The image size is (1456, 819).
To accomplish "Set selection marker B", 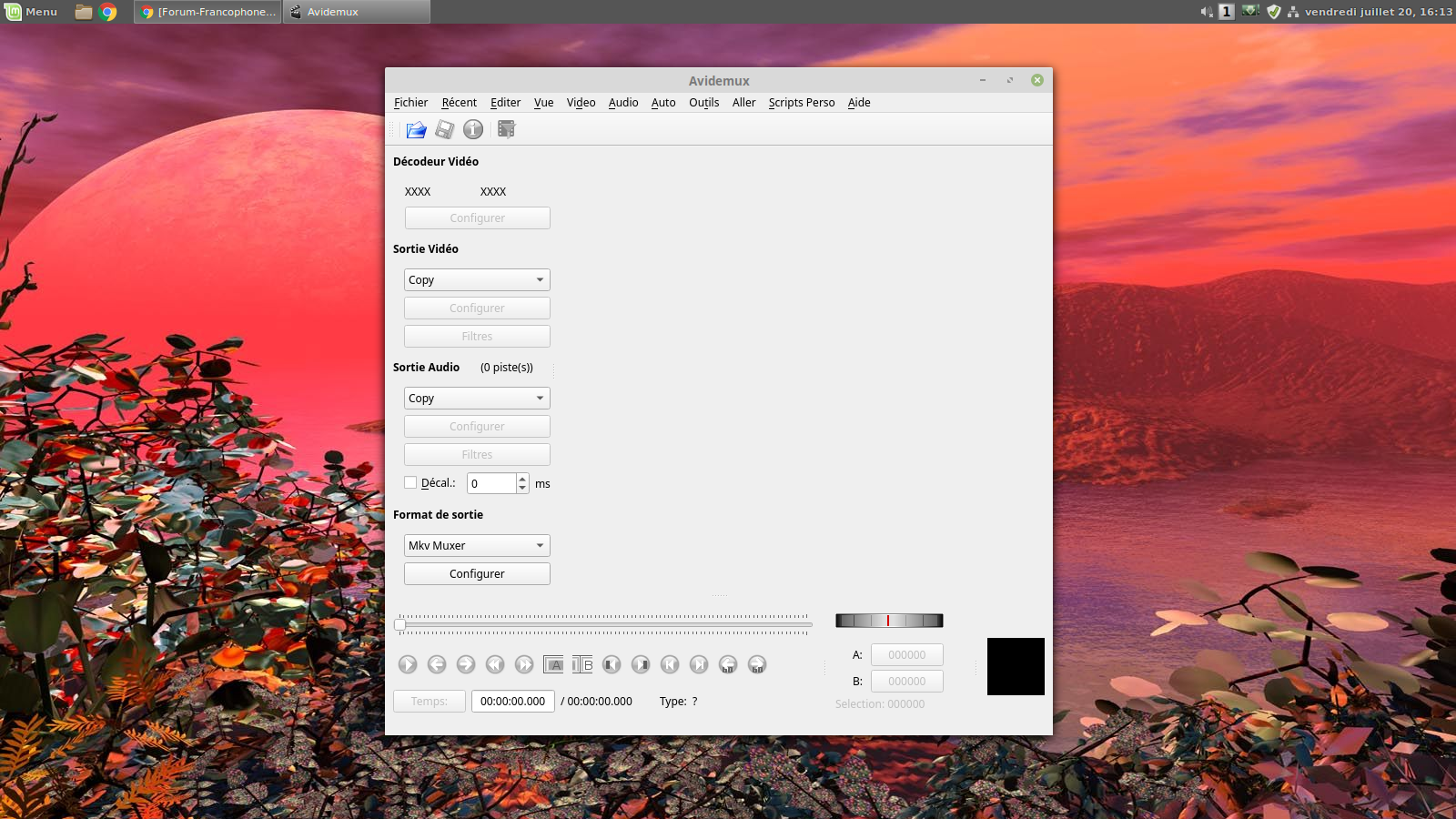I will 582,665.
